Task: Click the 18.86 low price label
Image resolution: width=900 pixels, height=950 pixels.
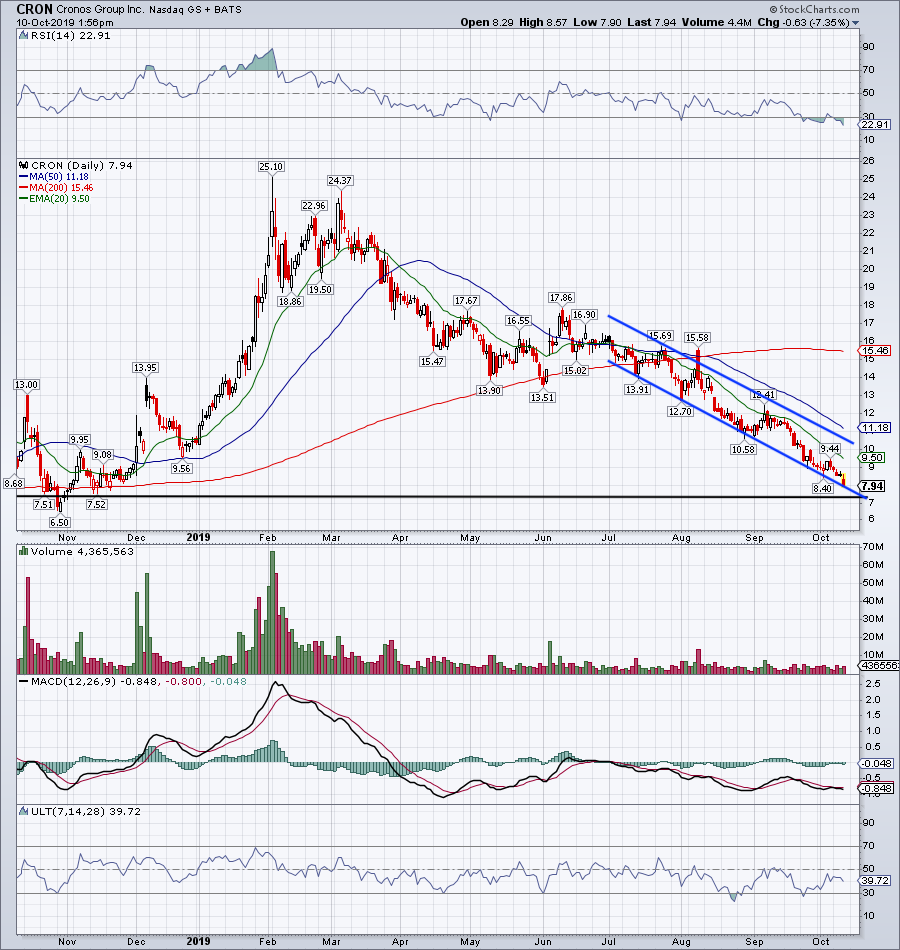Action: click(290, 301)
